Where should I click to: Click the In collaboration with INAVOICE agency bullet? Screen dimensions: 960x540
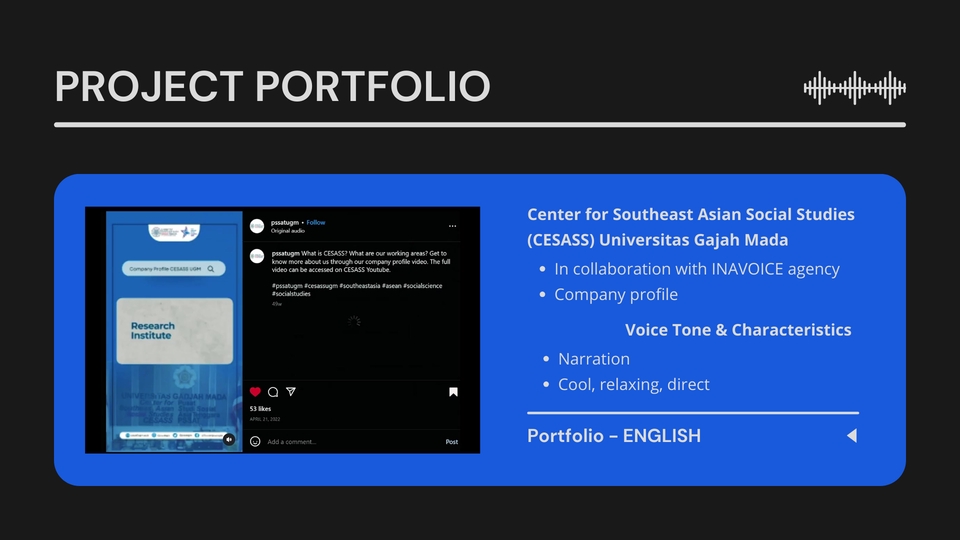[697, 269]
